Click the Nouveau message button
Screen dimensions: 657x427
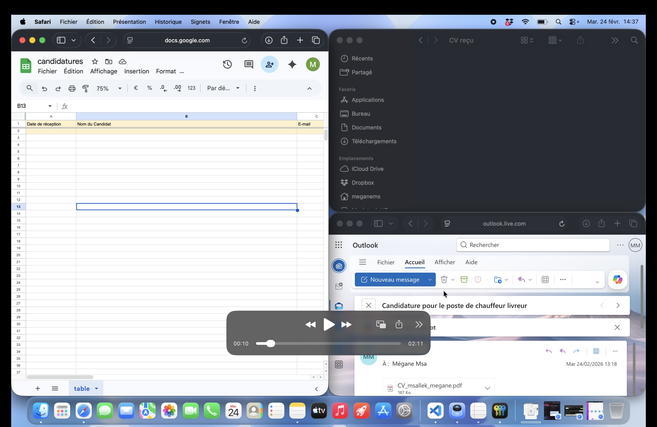pos(390,280)
